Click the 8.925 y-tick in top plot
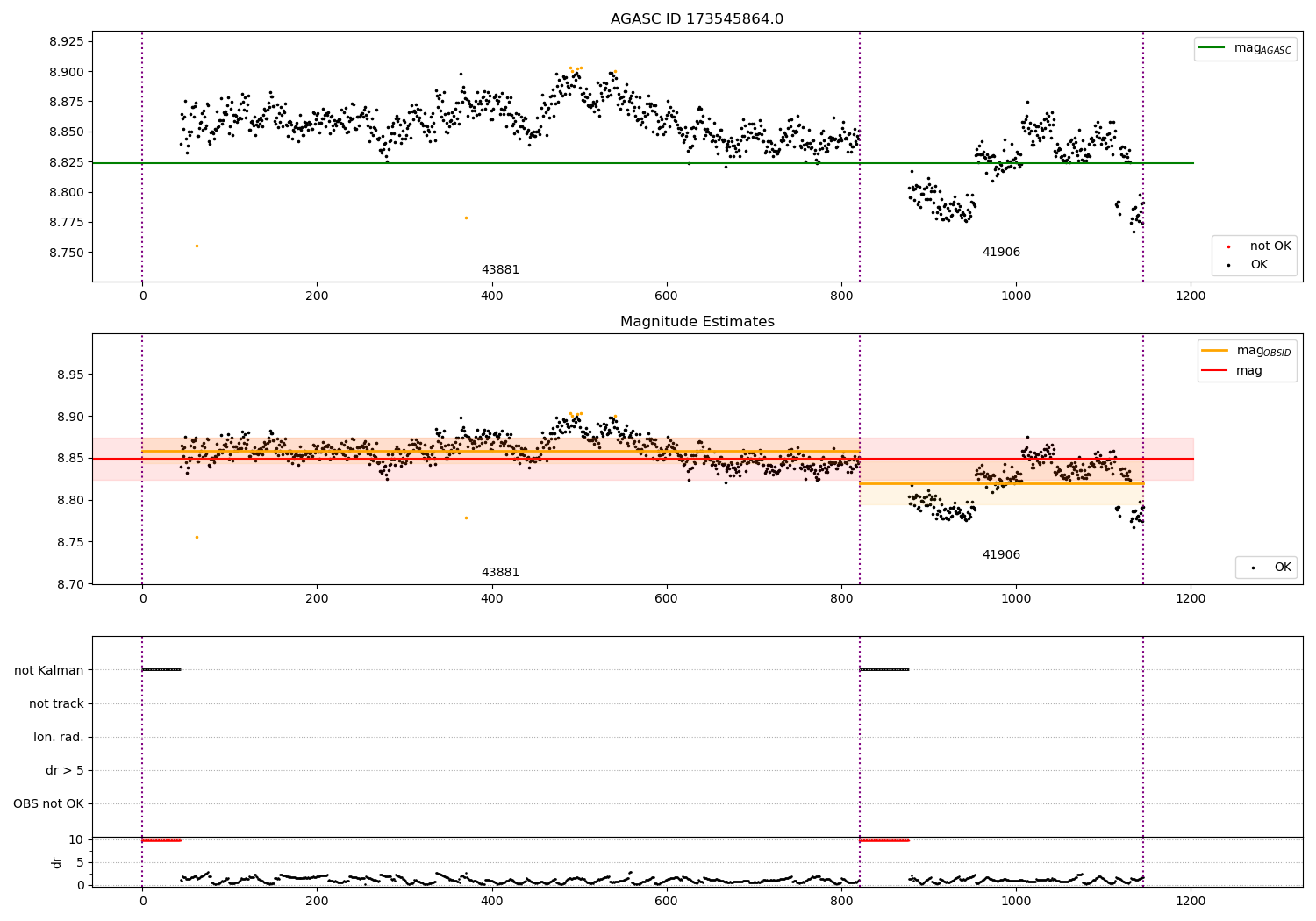Viewport: 1316px width, 921px height. point(66,41)
